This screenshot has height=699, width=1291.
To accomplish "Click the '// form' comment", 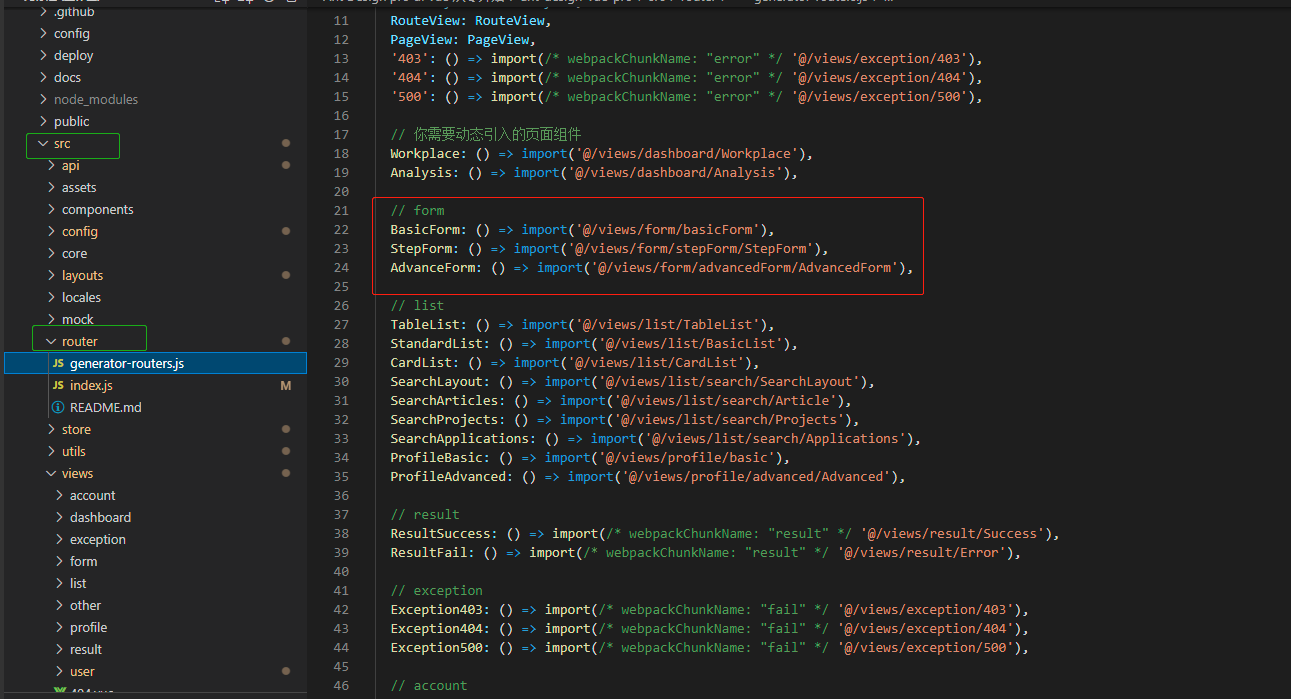I will [417, 210].
